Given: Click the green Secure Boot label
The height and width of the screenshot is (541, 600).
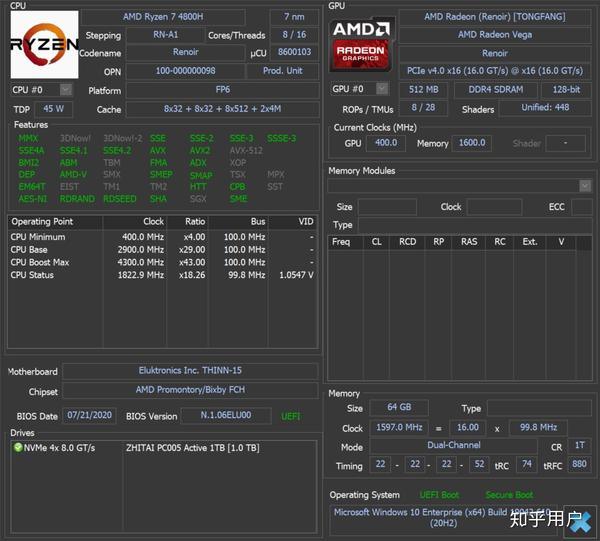Looking at the screenshot, I should click(x=509, y=495).
